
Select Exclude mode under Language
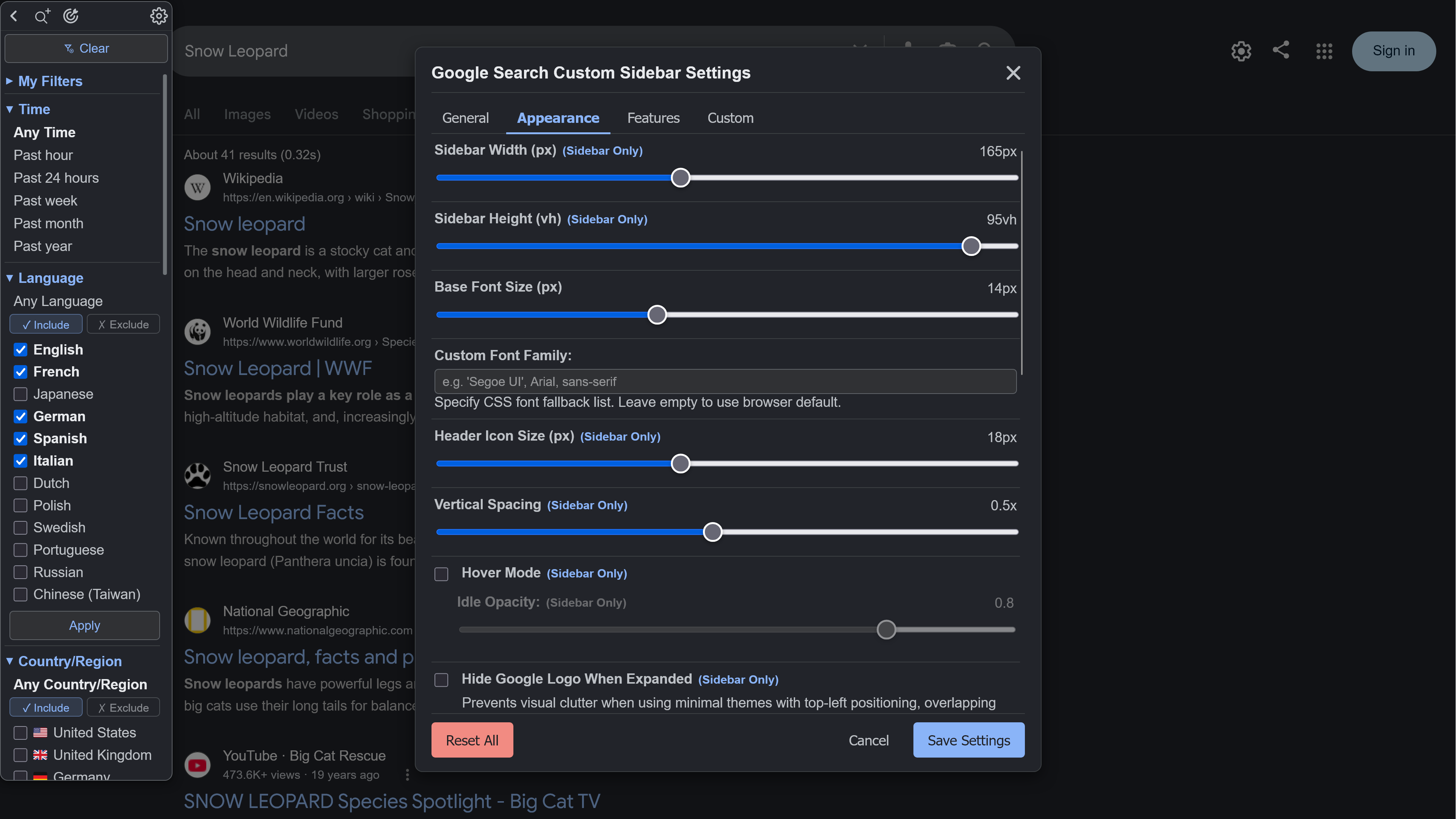coord(123,325)
